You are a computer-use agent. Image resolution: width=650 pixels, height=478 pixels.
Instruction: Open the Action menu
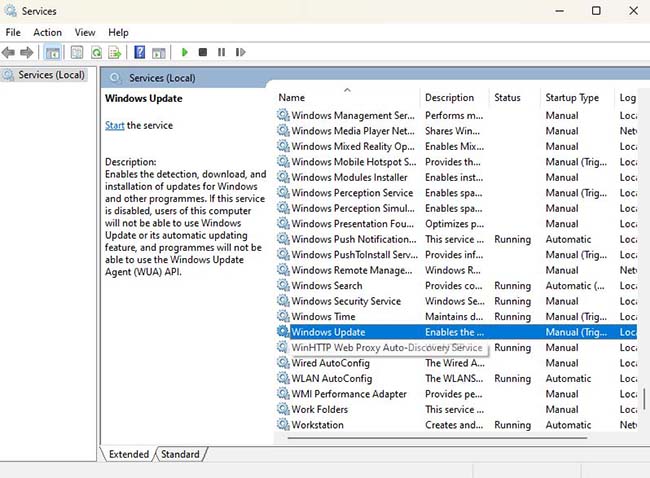(x=48, y=32)
